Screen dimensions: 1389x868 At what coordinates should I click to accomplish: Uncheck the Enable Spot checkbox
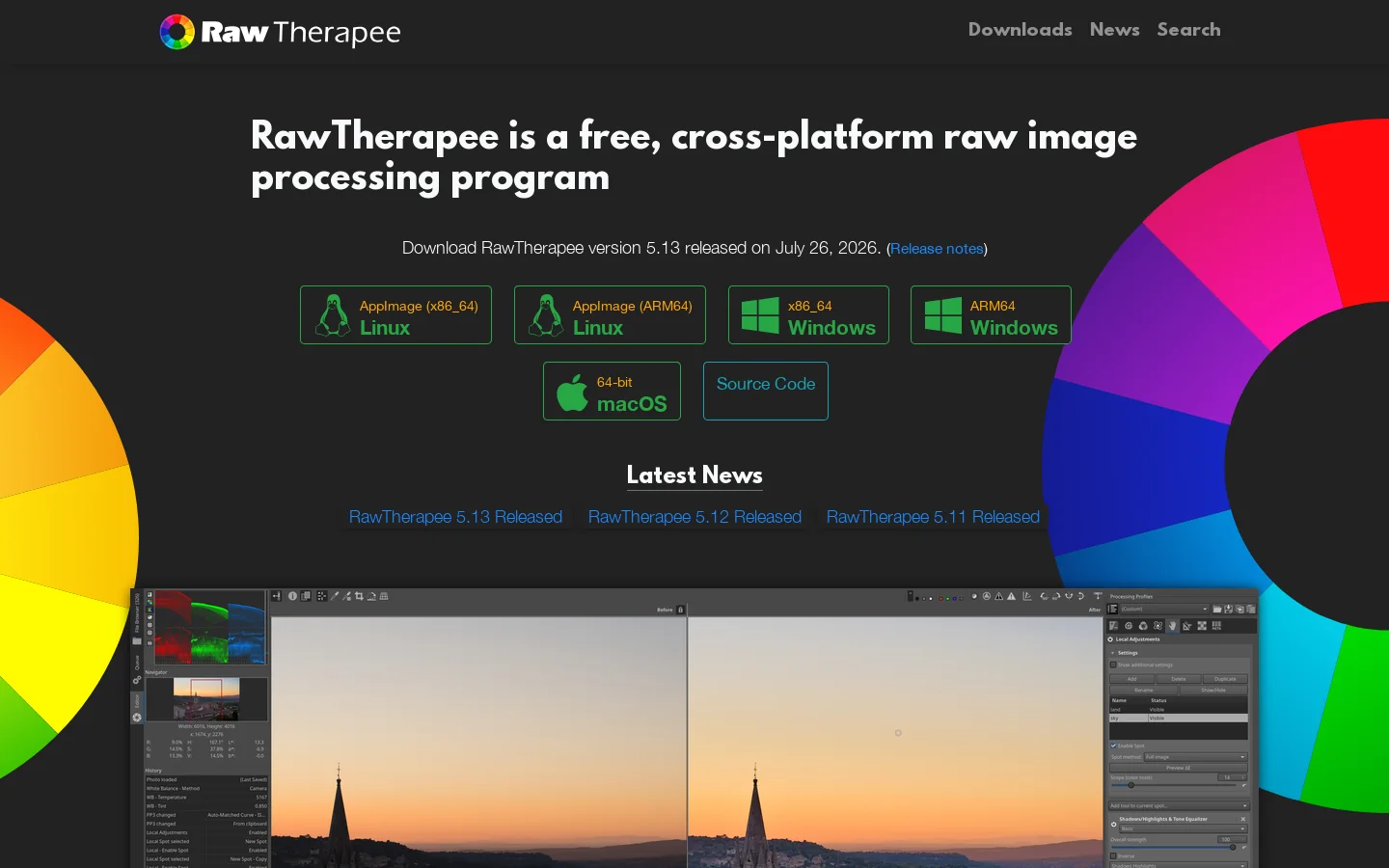[x=1113, y=746]
